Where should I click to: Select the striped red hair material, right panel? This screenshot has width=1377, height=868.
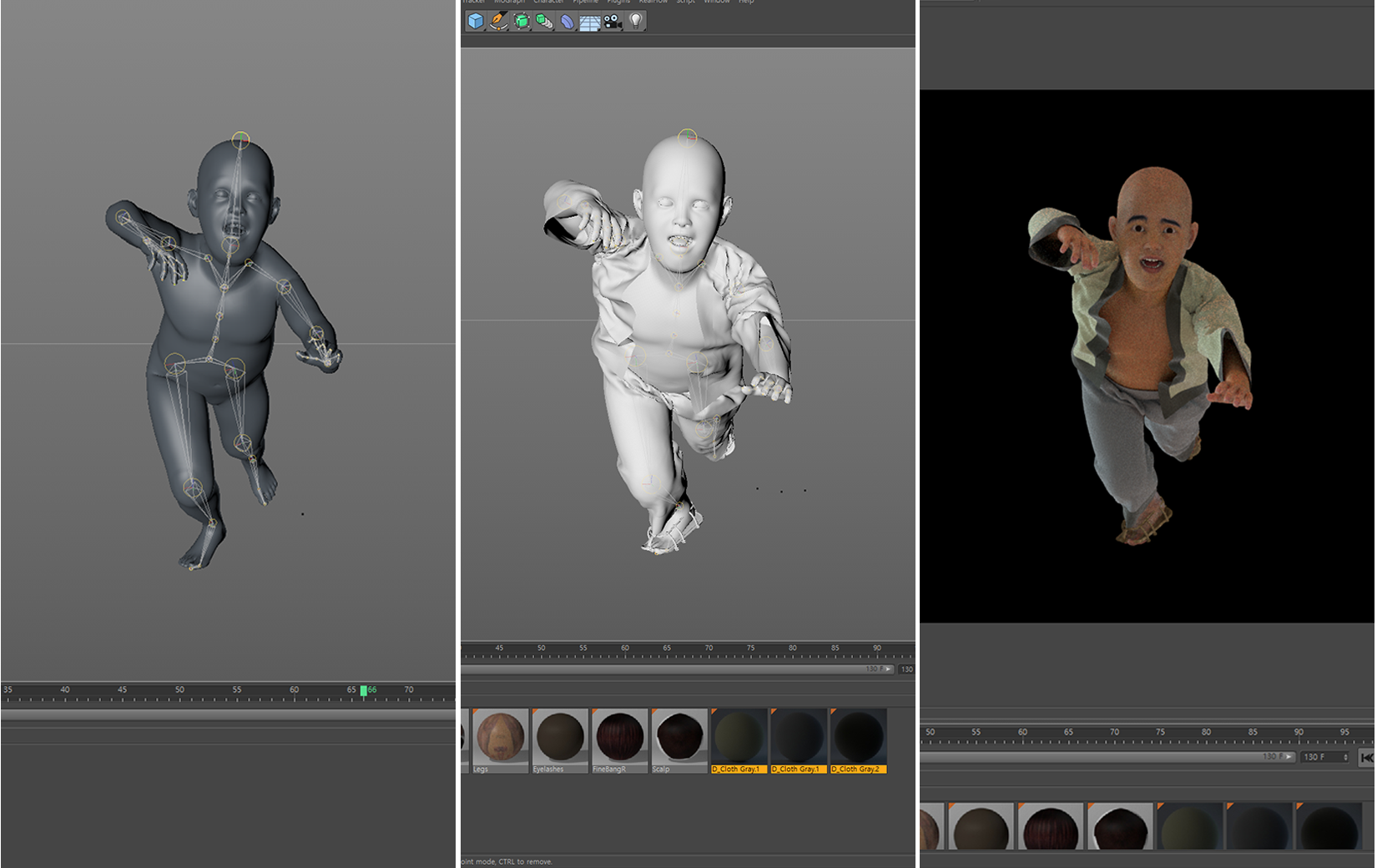click(1052, 828)
